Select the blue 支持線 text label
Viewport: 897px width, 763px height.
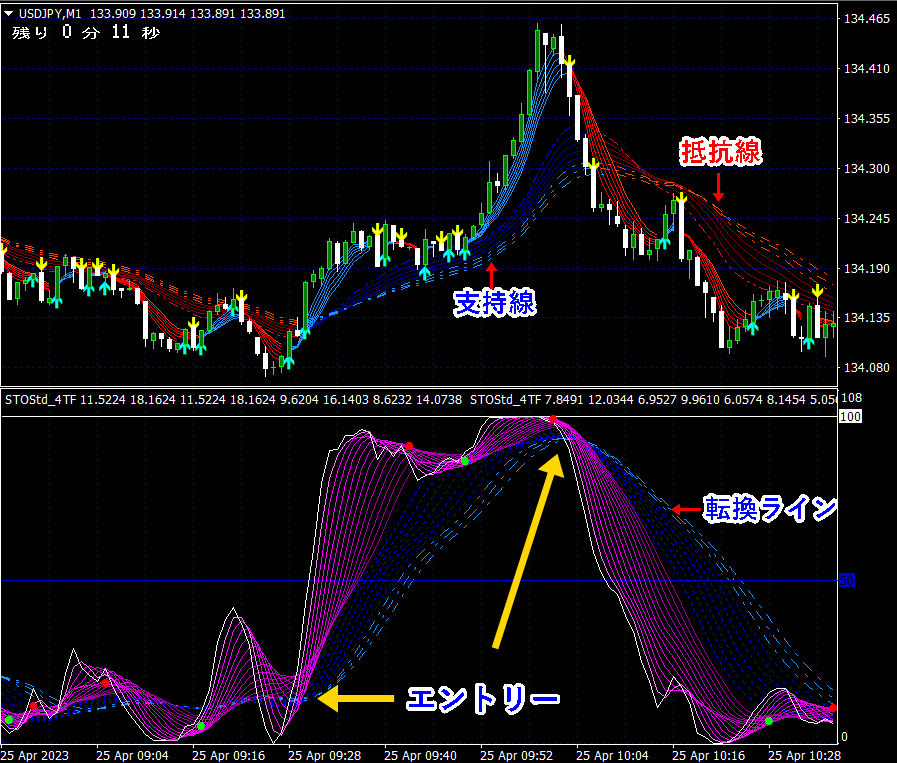point(495,302)
